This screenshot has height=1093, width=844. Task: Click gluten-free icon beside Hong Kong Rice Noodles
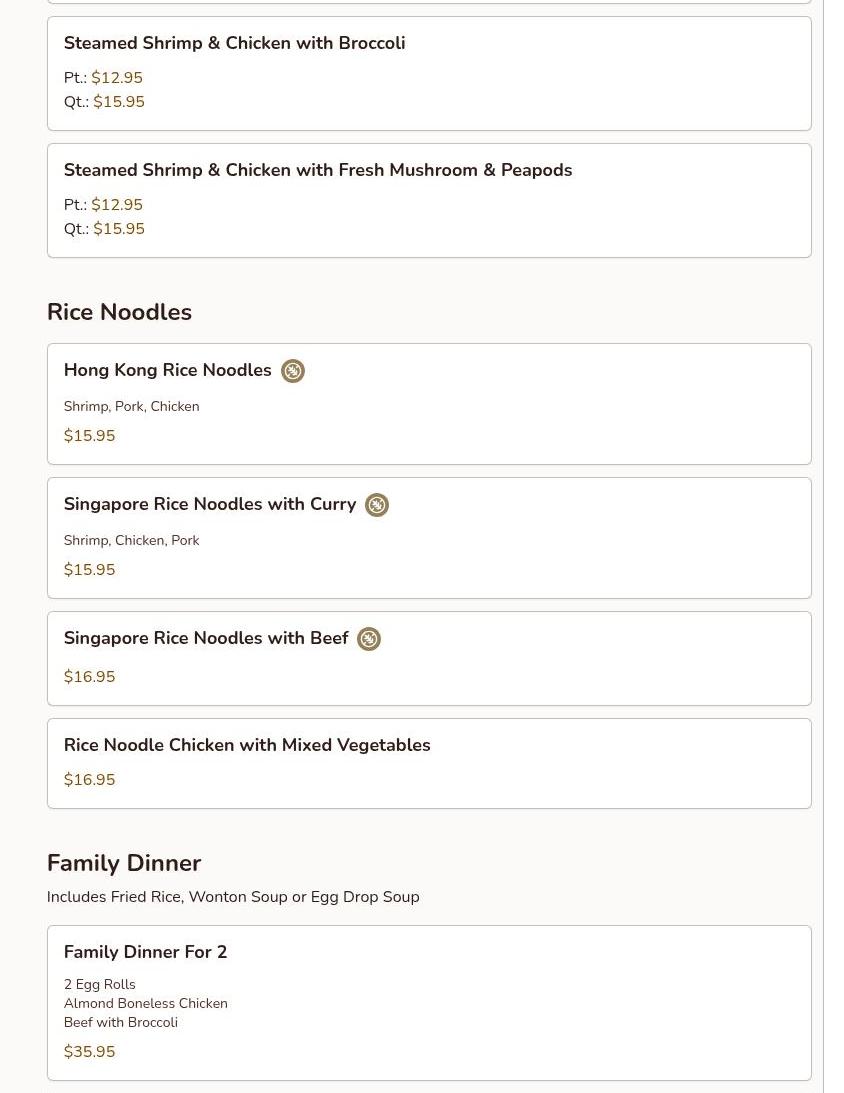click(292, 371)
